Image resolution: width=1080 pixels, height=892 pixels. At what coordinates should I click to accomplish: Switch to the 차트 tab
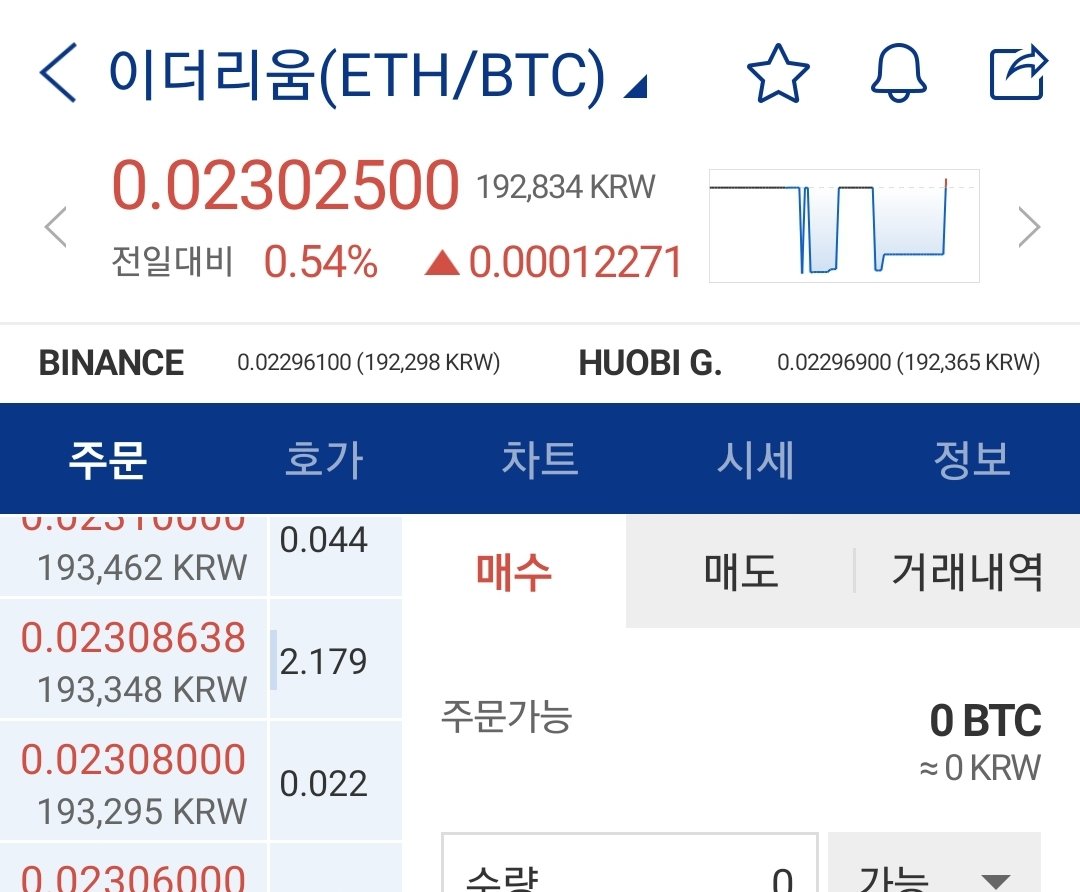tap(540, 460)
